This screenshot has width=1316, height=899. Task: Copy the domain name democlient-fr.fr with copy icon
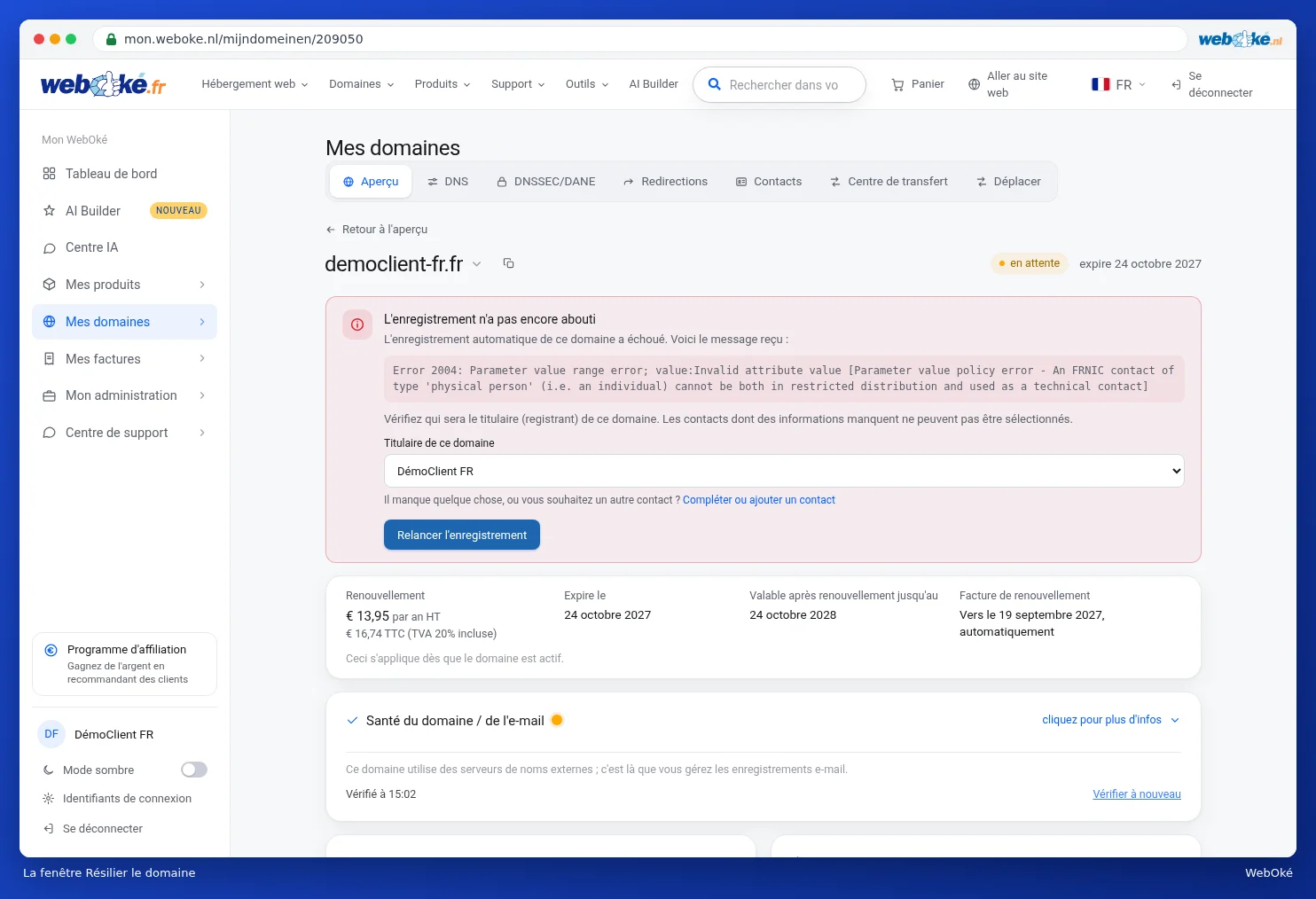[508, 263]
